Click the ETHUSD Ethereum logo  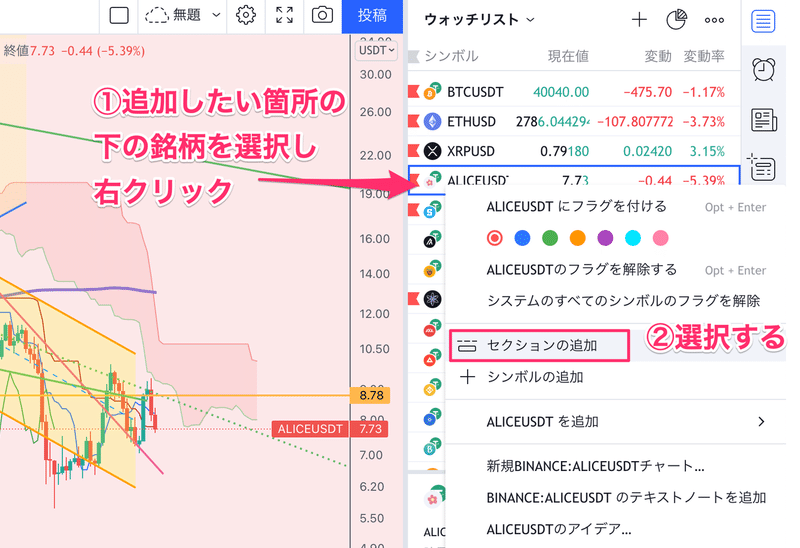tap(433, 121)
